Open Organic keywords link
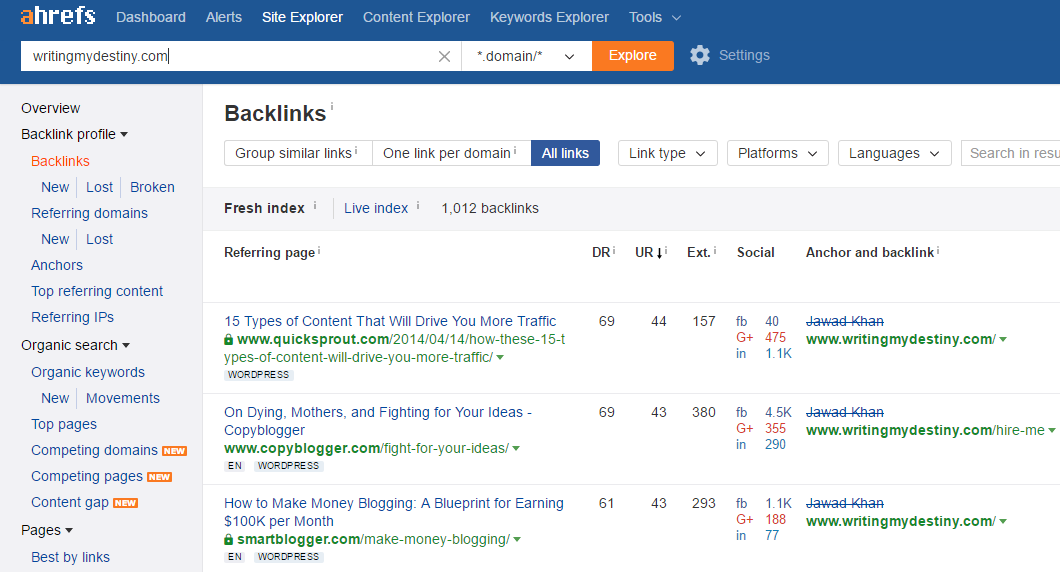1060x572 pixels. (88, 373)
